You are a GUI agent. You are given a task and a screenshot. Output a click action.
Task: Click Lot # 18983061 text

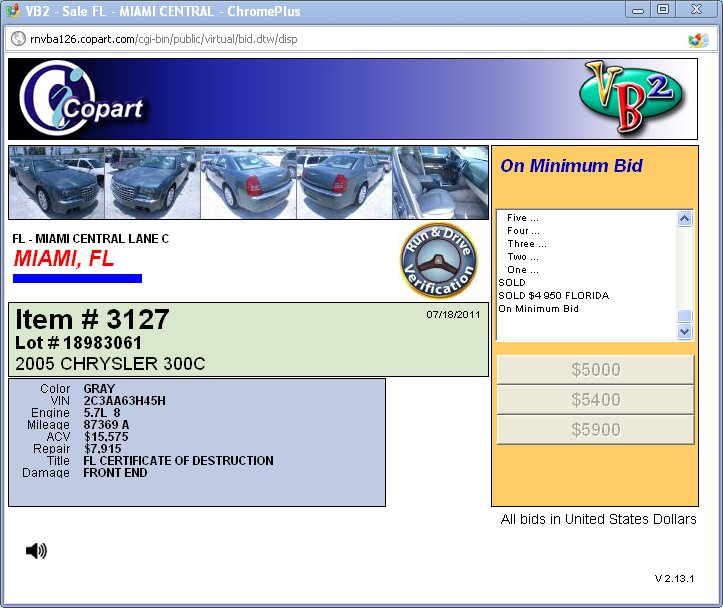[x=78, y=342]
